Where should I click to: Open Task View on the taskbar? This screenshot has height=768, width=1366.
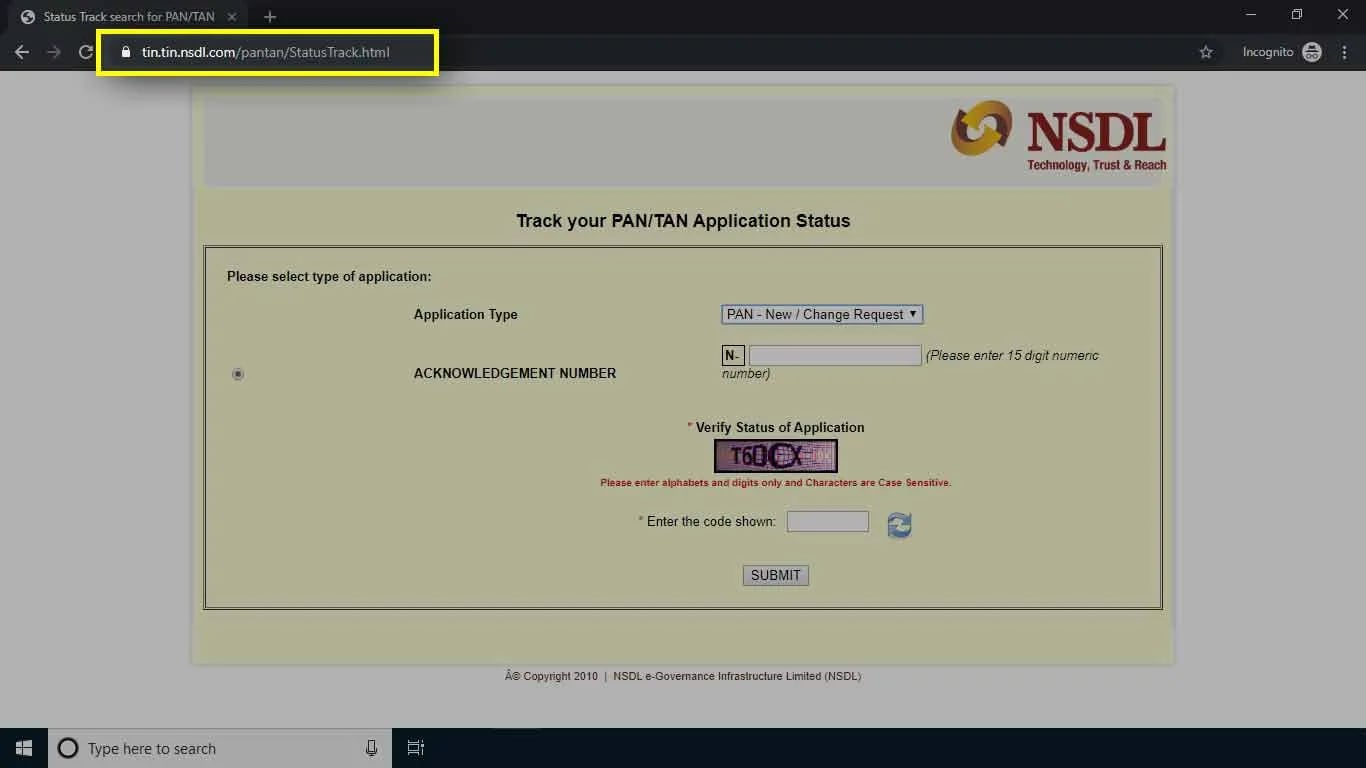pyautogui.click(x=416, y=748)
